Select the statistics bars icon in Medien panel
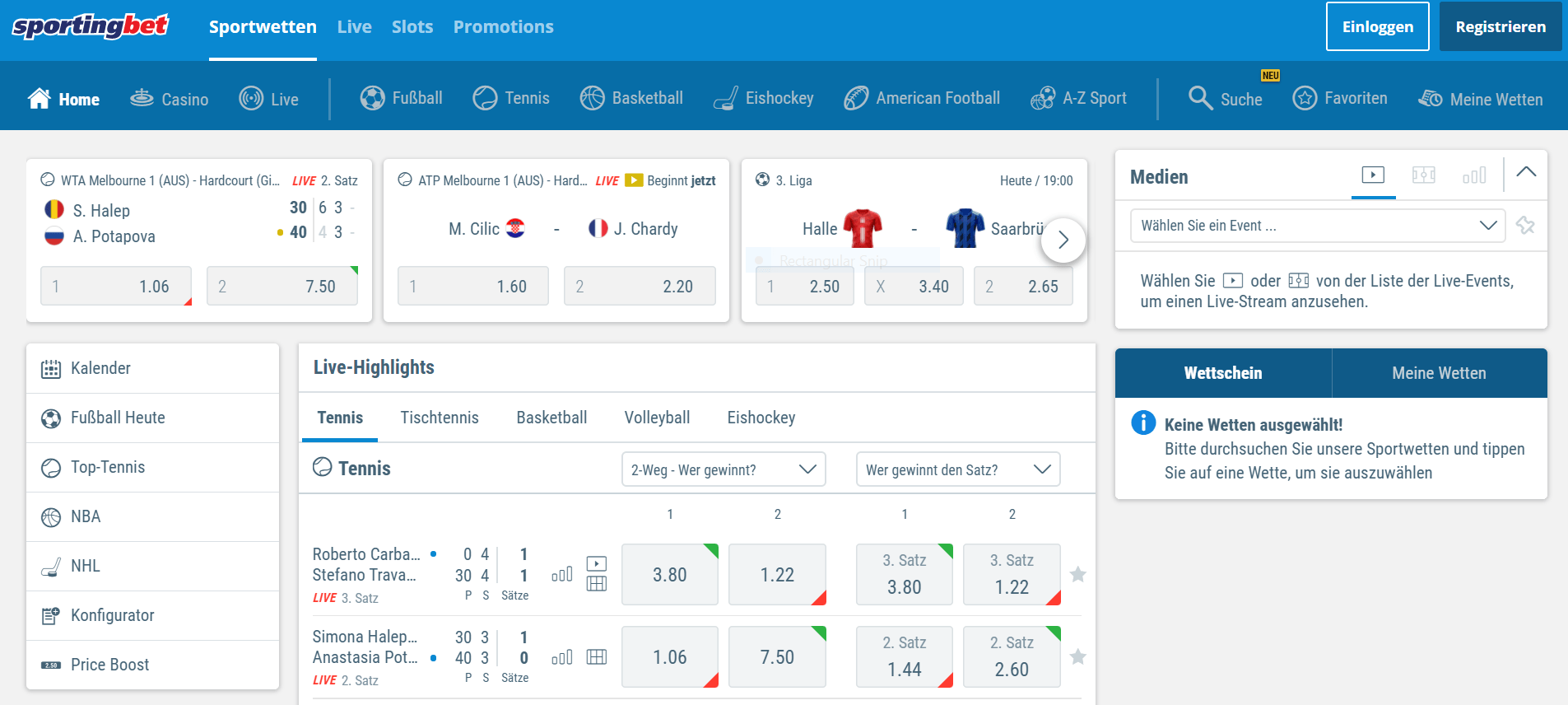Screen dimensions: 1568x705 pos(1474,175)
